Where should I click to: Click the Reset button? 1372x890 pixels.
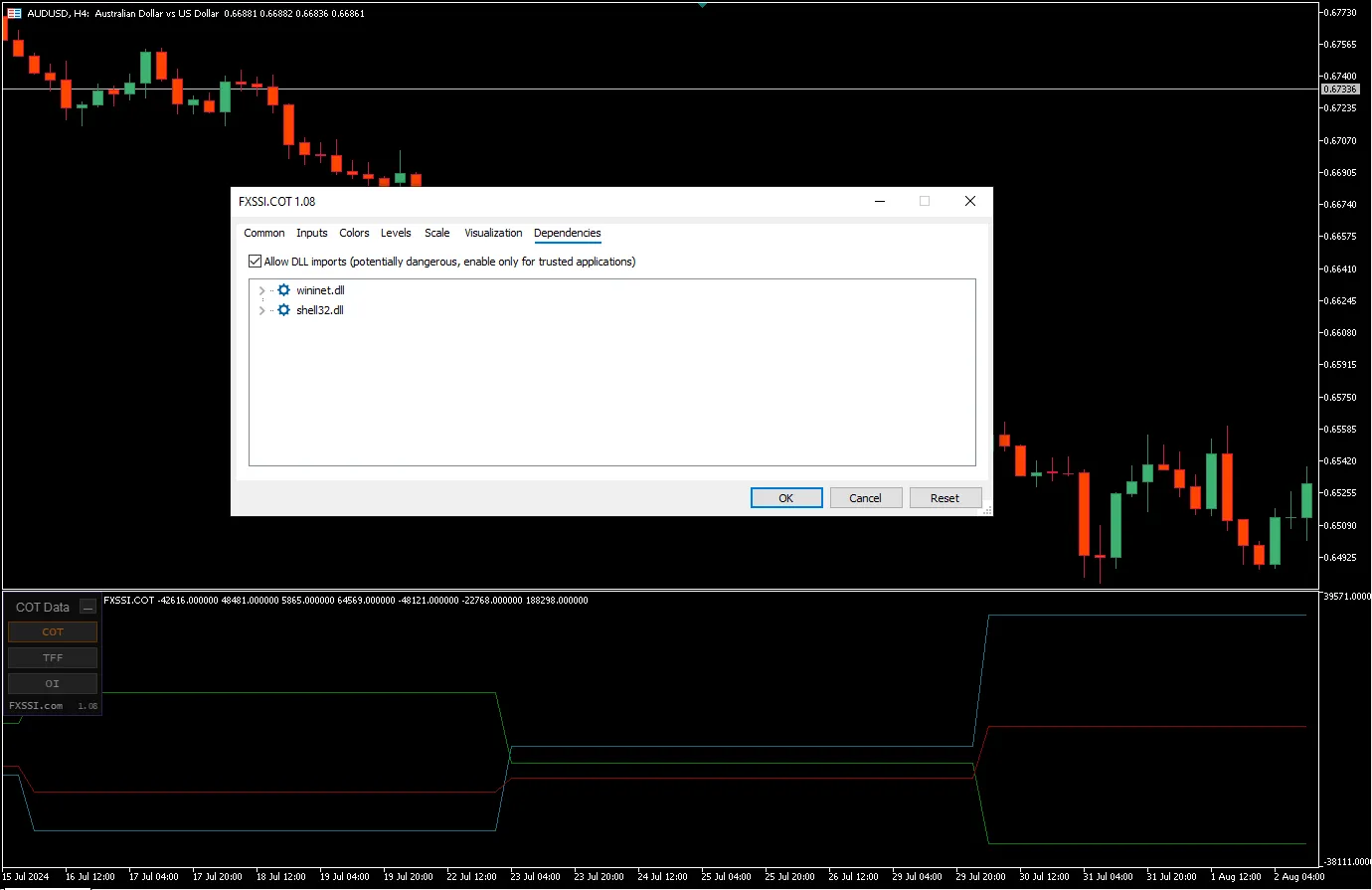(944, 498)
